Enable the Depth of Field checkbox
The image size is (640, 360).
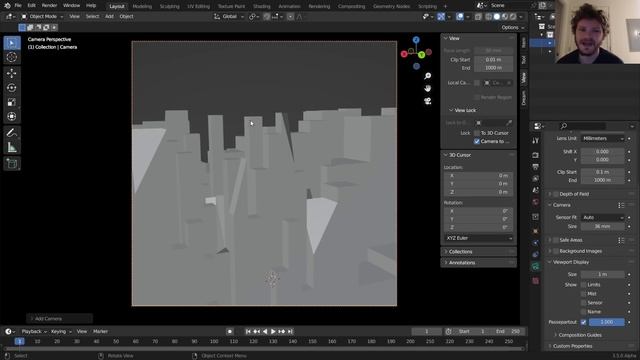(x=556, y=194)
